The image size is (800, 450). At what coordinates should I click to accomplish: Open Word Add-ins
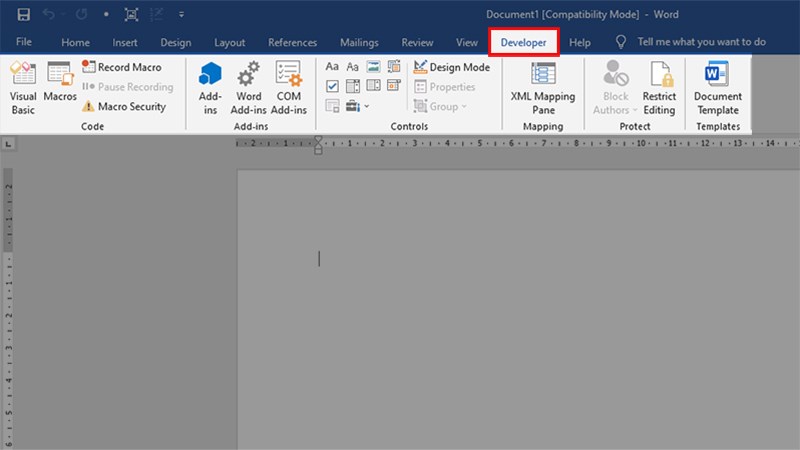(x=248, y=86)
